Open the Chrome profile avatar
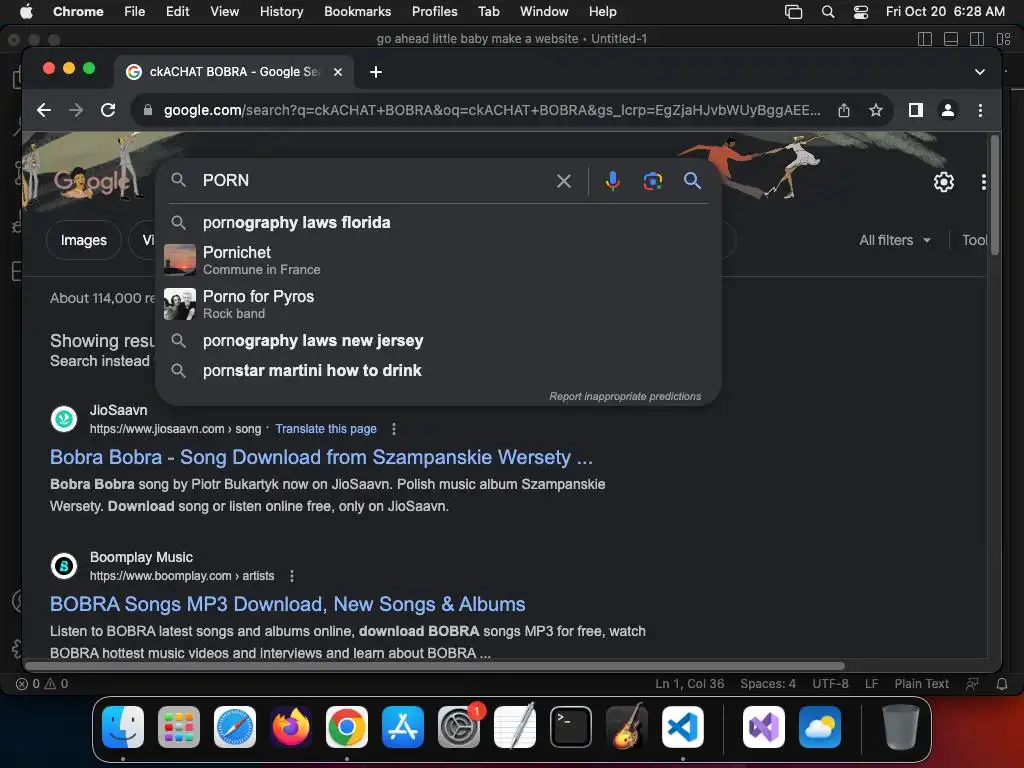Viewport: 1024px width, 768px height. 948,110
